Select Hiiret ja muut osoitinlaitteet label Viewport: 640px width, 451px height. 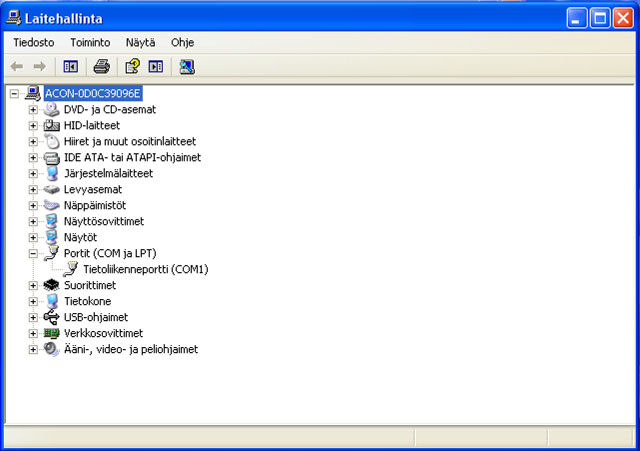pos(130,142)
